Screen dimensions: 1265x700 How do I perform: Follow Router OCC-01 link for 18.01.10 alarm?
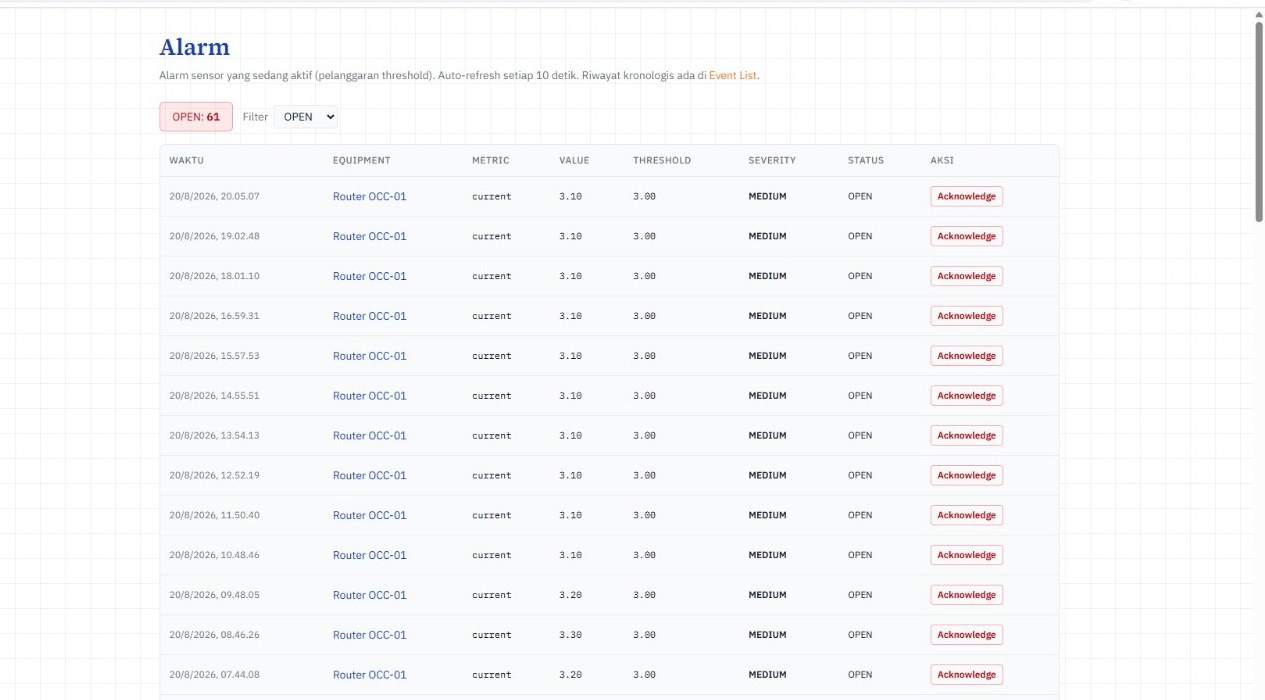tap(370, 276)
